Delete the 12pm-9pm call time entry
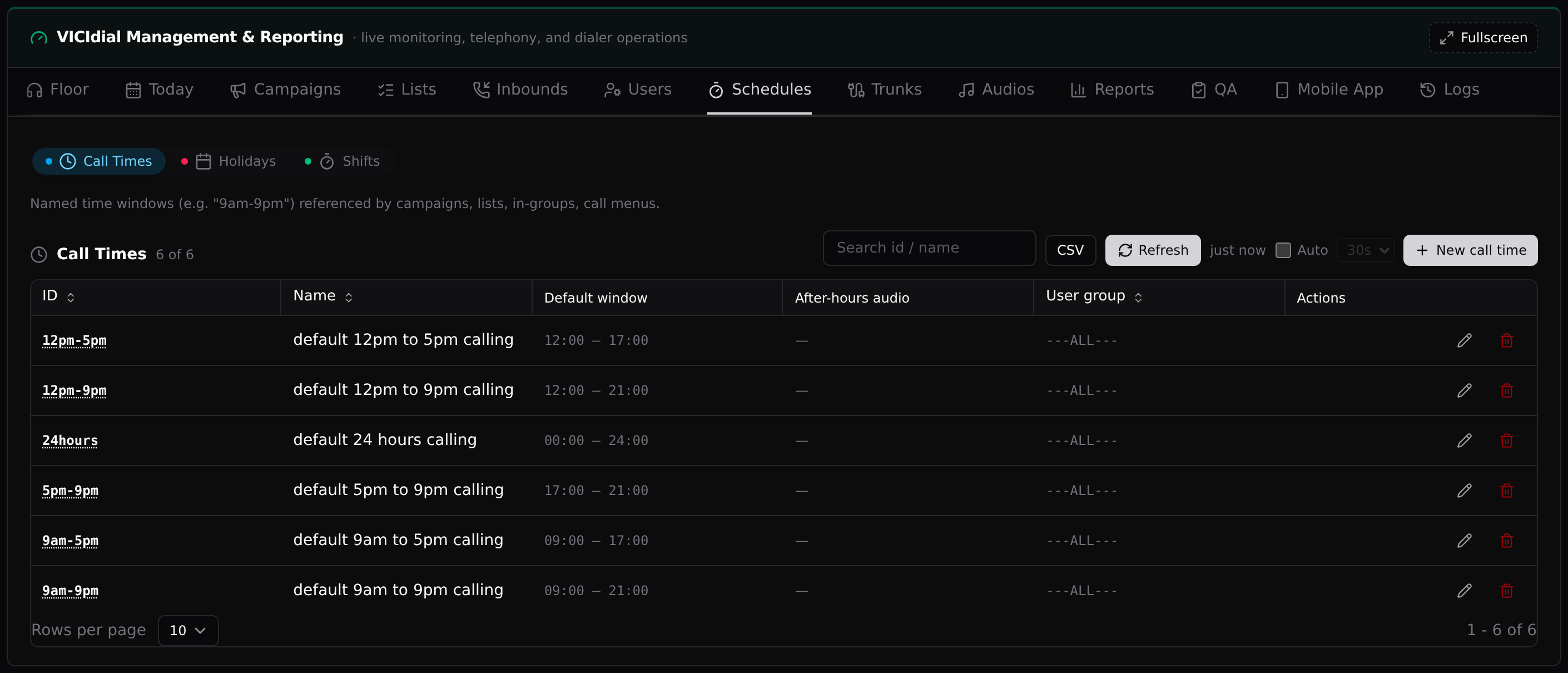Screen dimensions: 1568x673 click(1506, 390)
